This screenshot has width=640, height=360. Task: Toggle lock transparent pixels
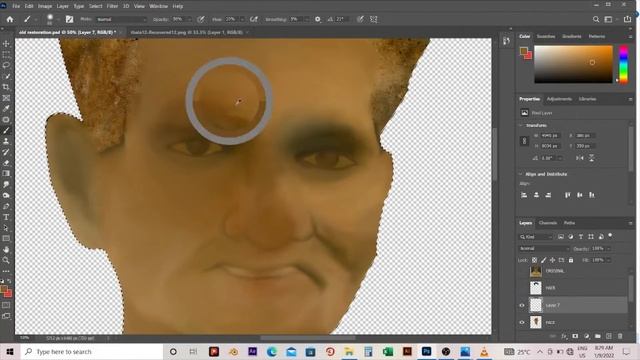(534, 260)
